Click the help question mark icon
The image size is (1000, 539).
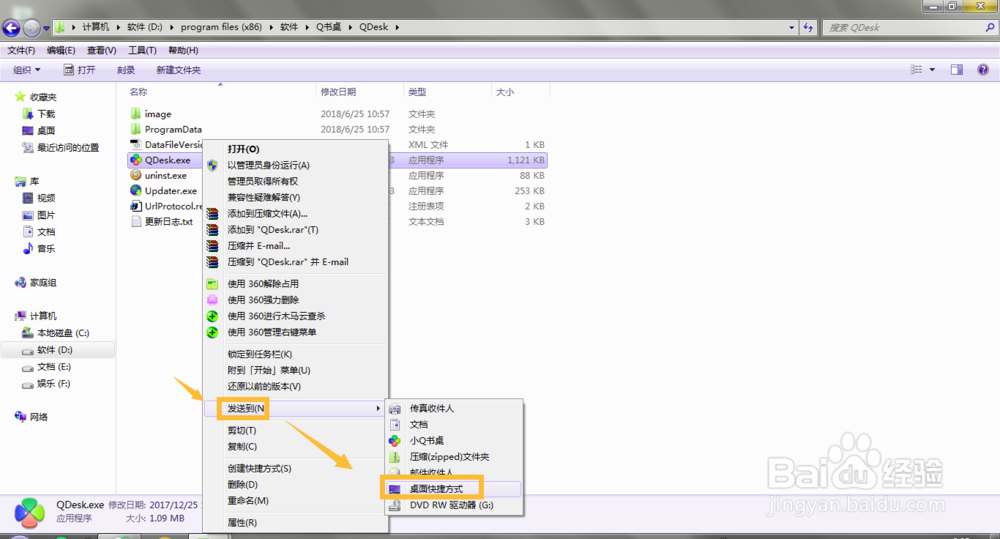pos(983,70)
